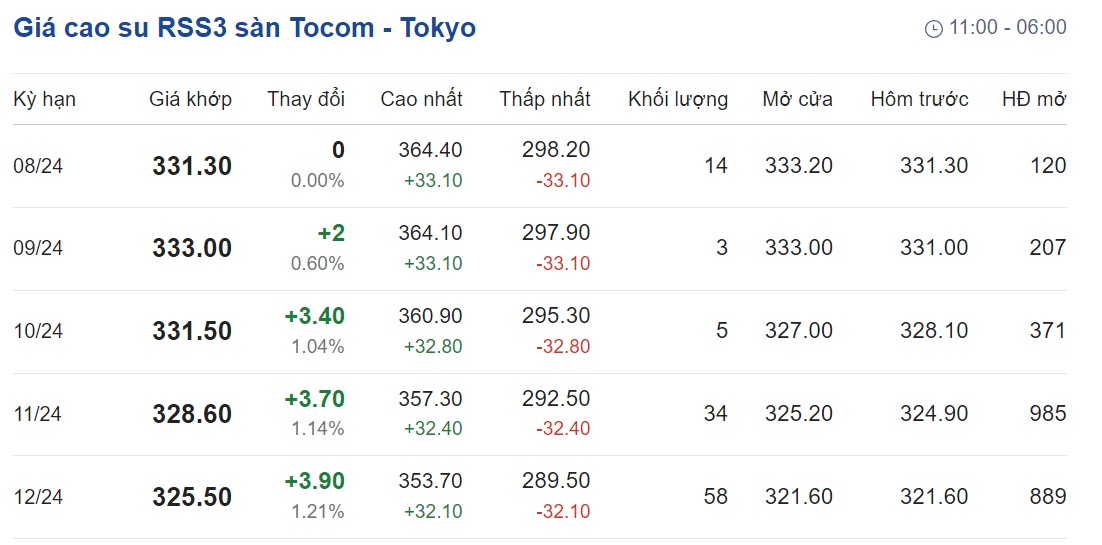The width and height of the screenshot is (1102, 545).
Task: Click the 'HĐ mở' column header
Action: tap(1035, 99)
